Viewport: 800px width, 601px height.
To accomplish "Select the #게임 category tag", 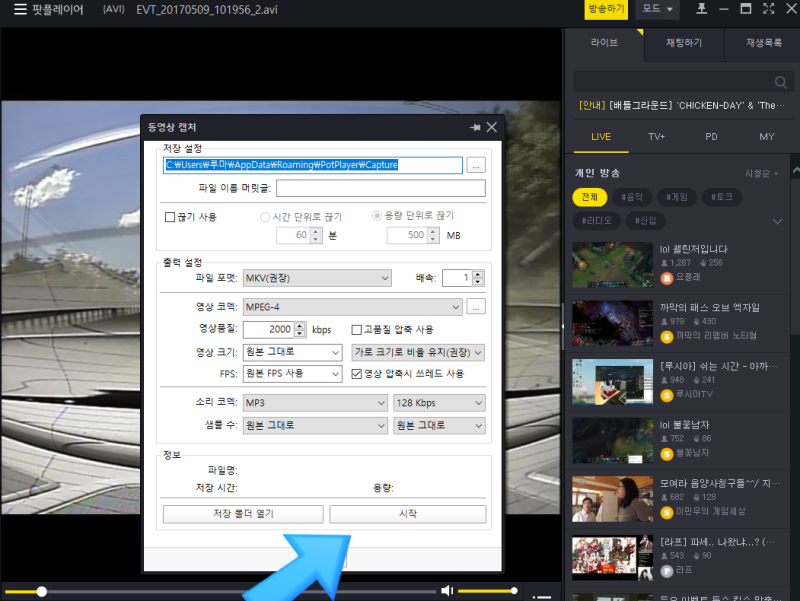I will tap(677, 197).
